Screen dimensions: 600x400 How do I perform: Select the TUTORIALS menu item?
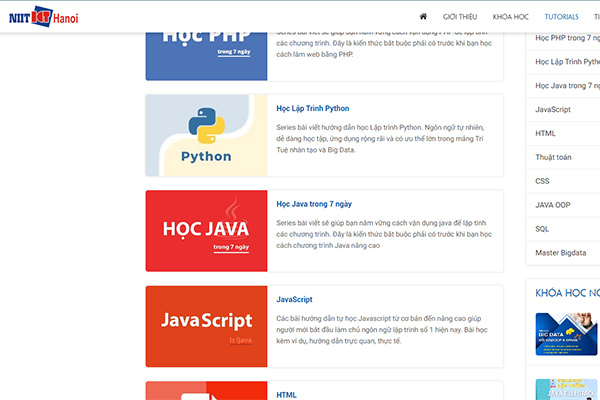tap(561, 17)
